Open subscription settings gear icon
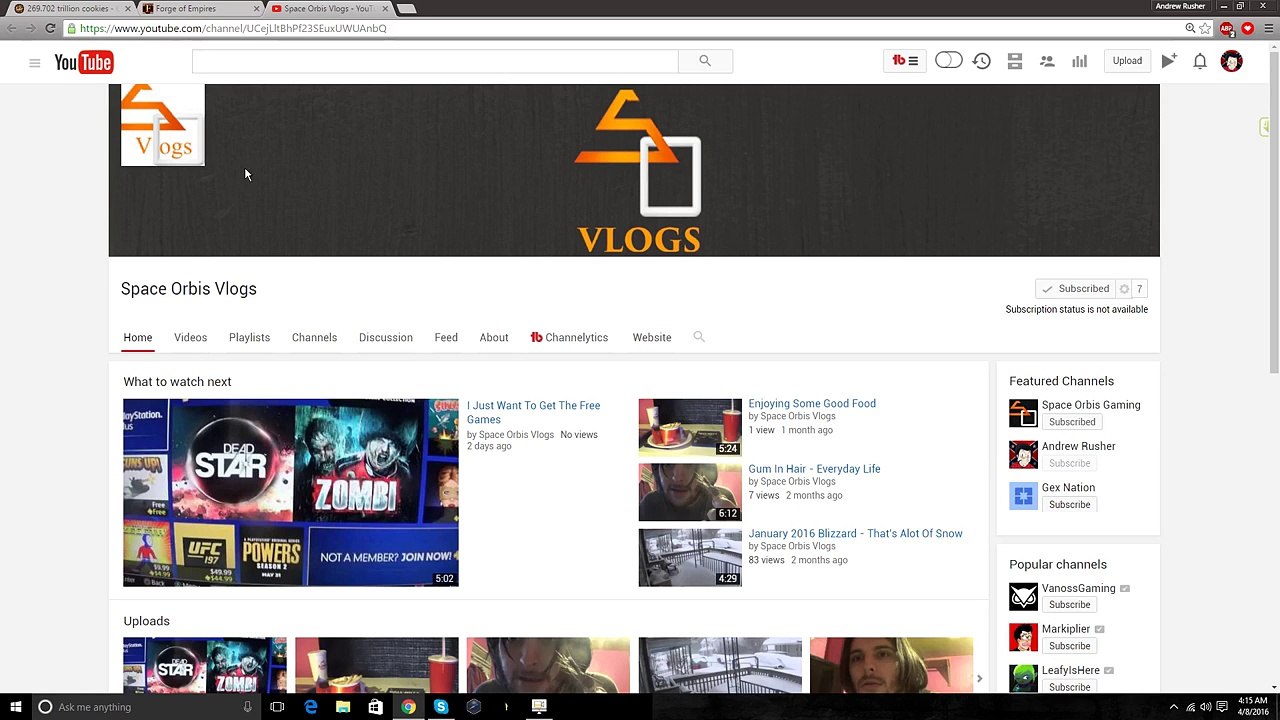Screen dimensions: 1280x720 click(x=1124, y=289)
